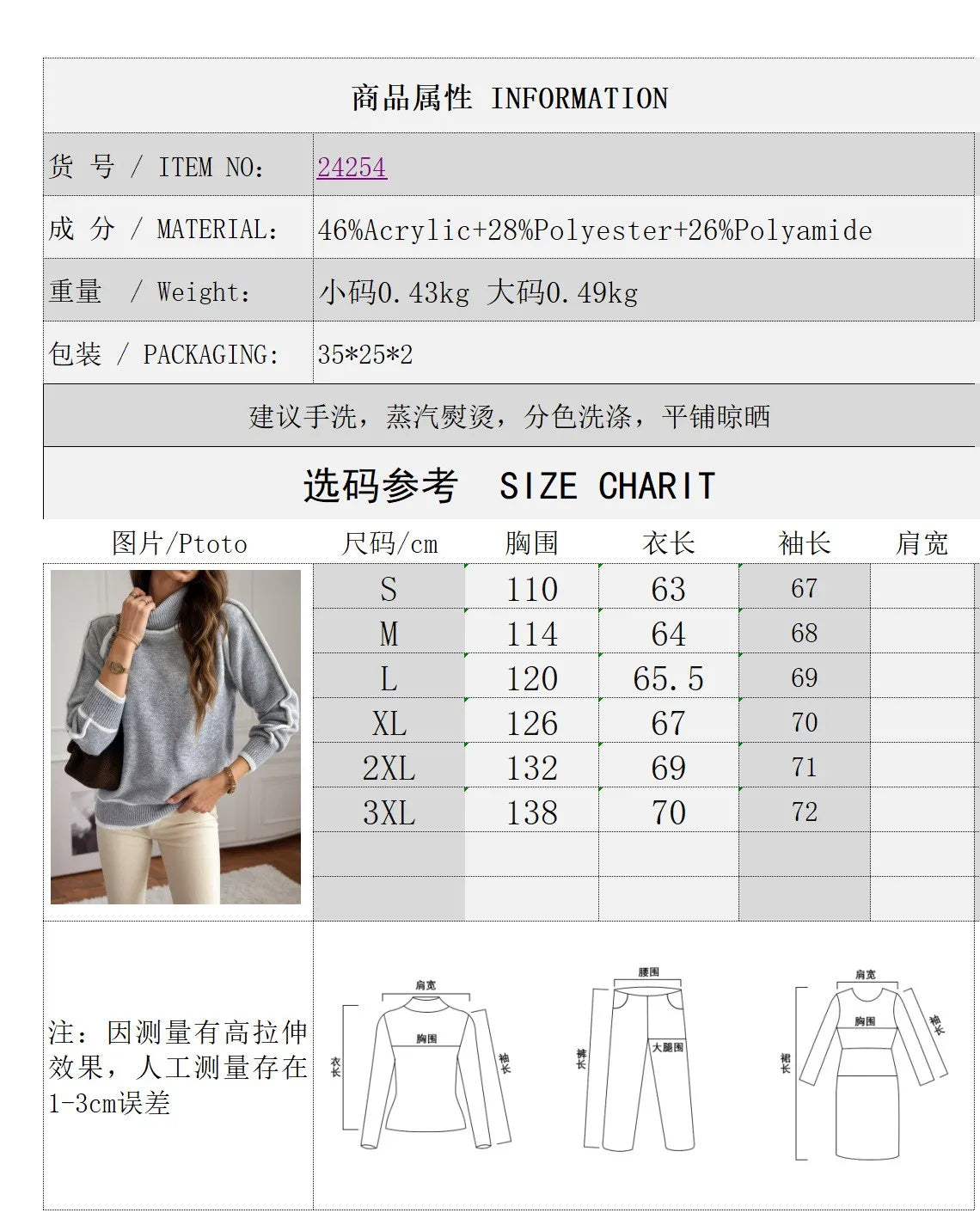Select length value 69 for size 2XL
The height and width of the screenshot is (1219, 980).
tap(669, 767)
